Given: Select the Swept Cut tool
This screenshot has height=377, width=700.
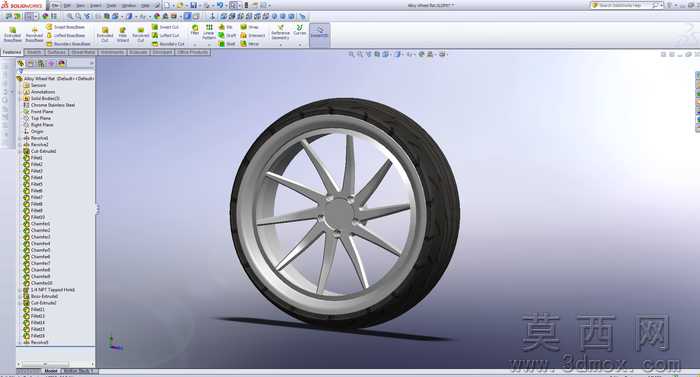Looking at the screenshot, I should (165, 27).
